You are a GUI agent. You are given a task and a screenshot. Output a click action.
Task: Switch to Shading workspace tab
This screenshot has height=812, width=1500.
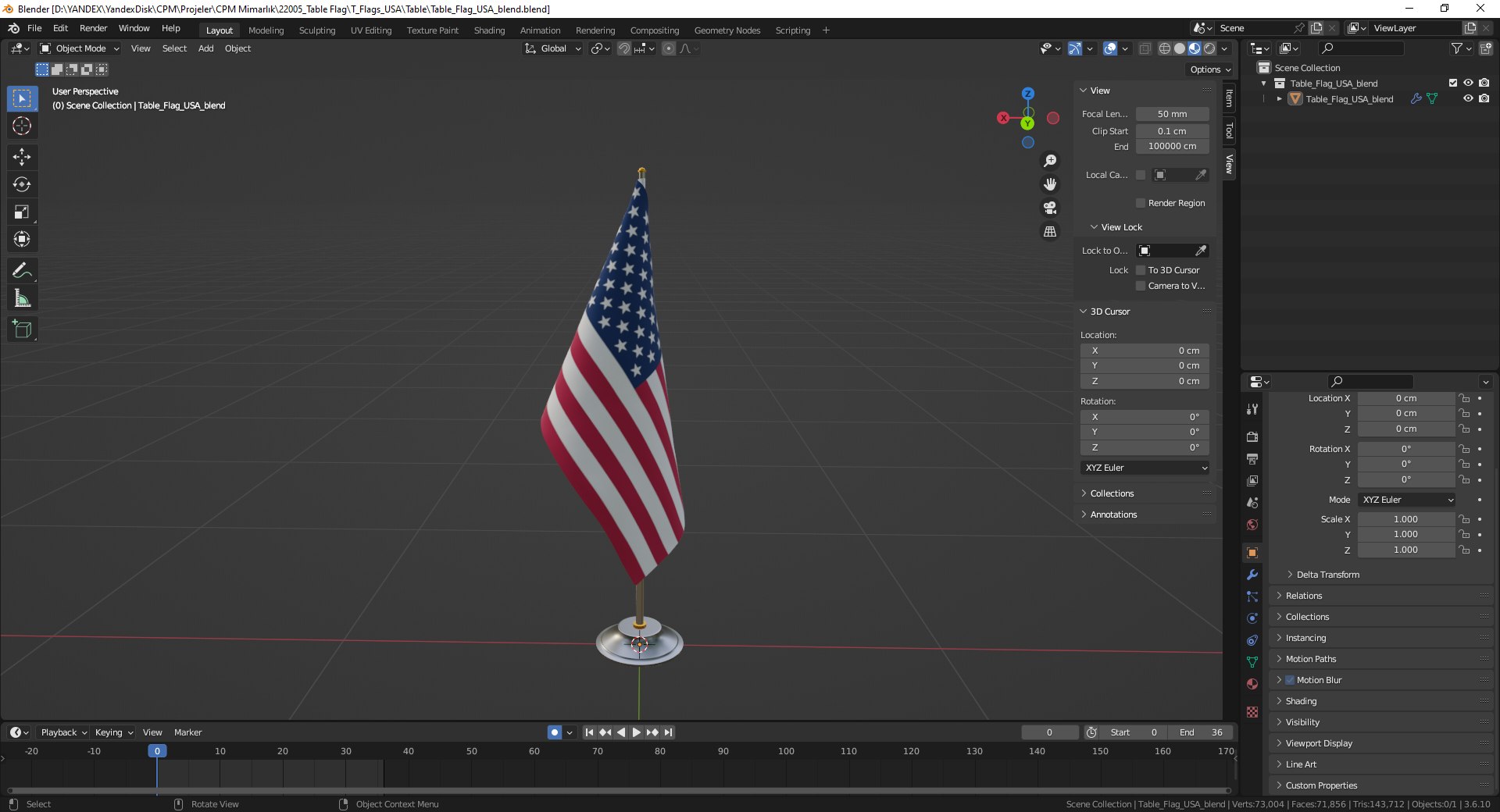click(489, 30)
